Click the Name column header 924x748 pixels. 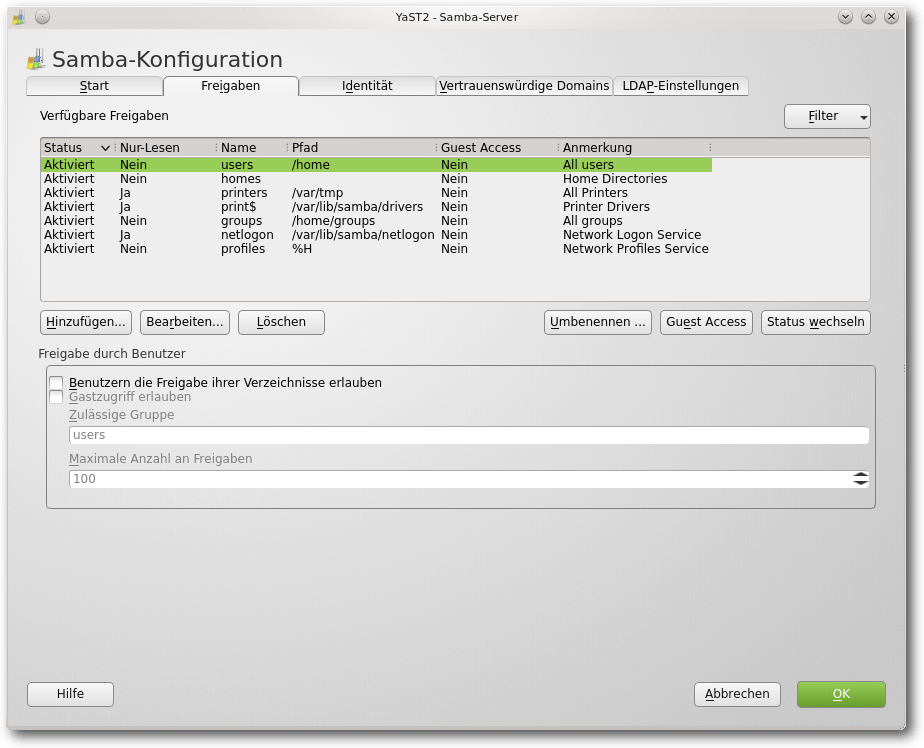click(252, 147)
